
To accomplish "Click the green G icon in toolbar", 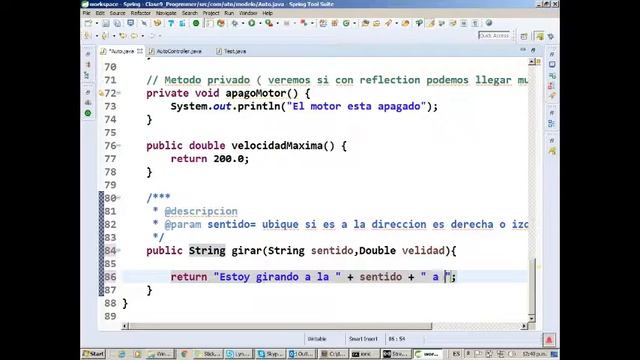I will [x=347, y=23].
